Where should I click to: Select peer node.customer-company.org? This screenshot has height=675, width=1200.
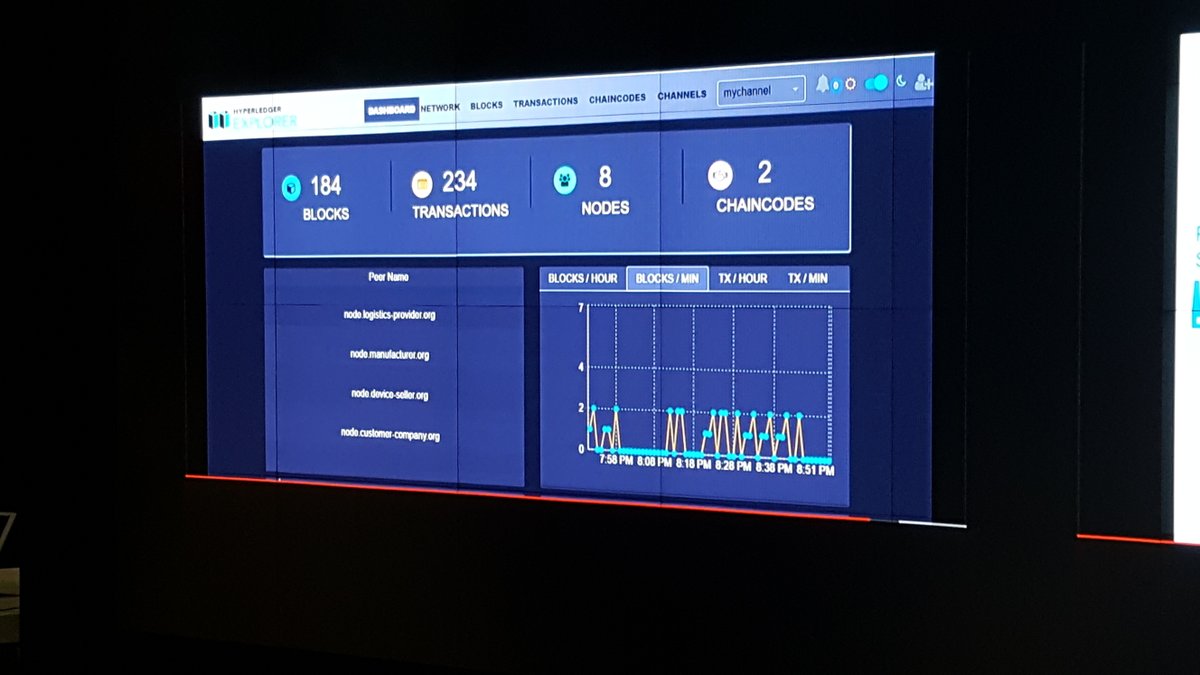click(x=390, y=434)
